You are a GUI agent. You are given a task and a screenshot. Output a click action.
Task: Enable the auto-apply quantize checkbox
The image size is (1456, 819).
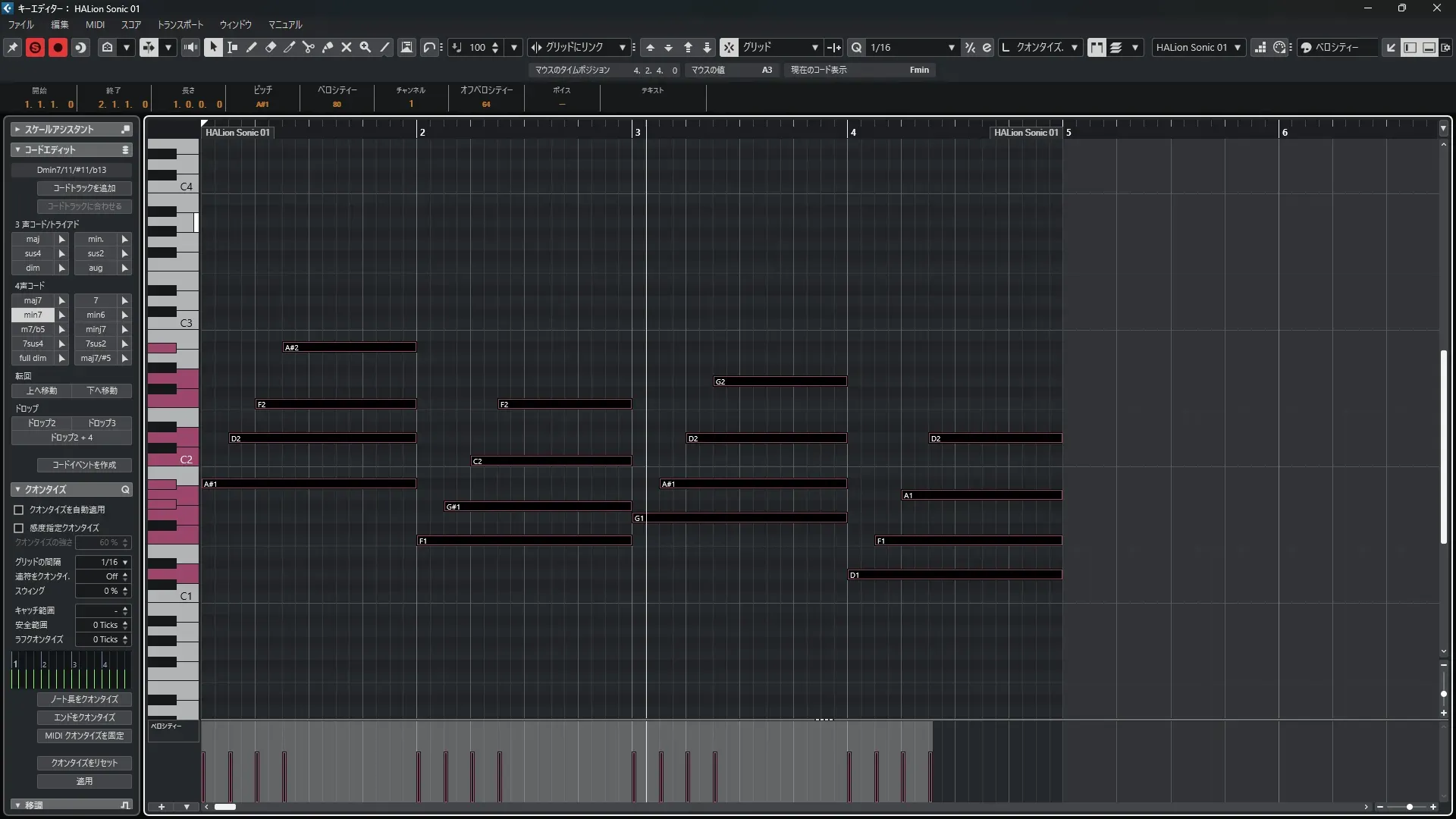click(x=19, y=510)
